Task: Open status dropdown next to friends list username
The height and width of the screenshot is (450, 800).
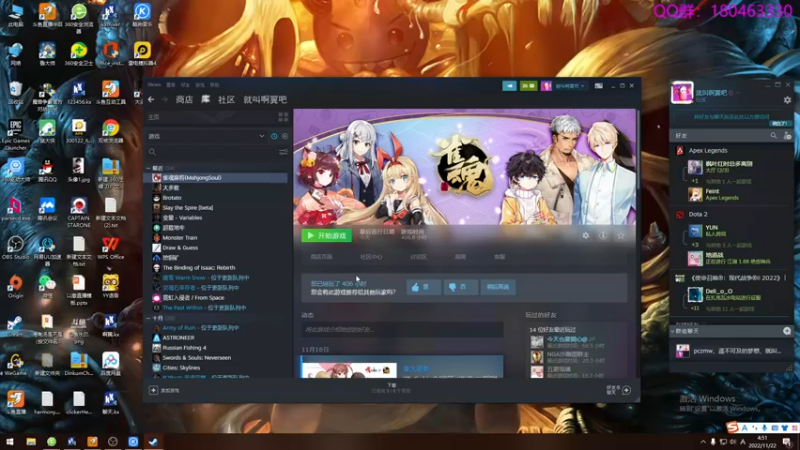Action: point(738,93)
